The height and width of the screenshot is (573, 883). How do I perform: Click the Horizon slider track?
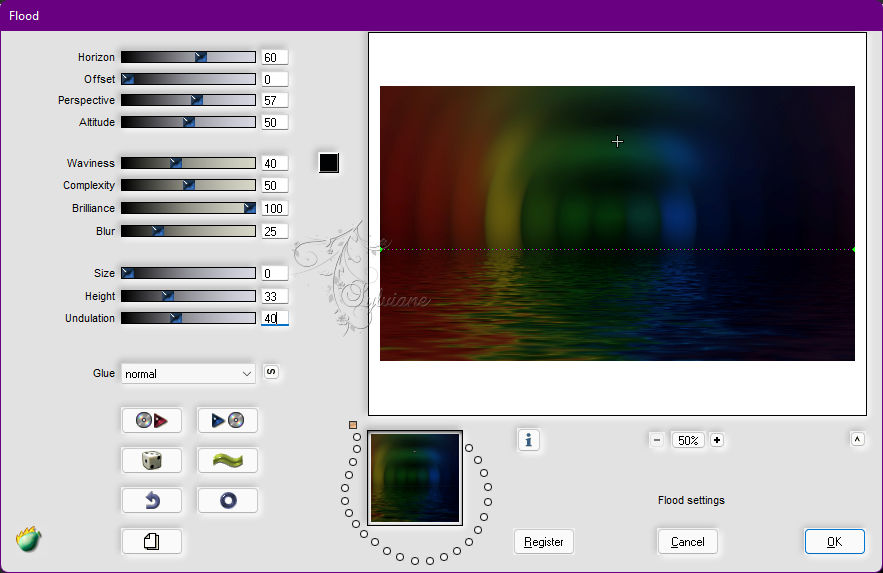[188, 57]
